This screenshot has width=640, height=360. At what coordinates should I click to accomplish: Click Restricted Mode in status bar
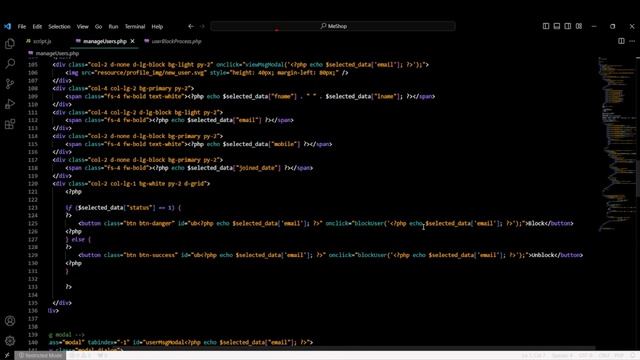(40, 356)
